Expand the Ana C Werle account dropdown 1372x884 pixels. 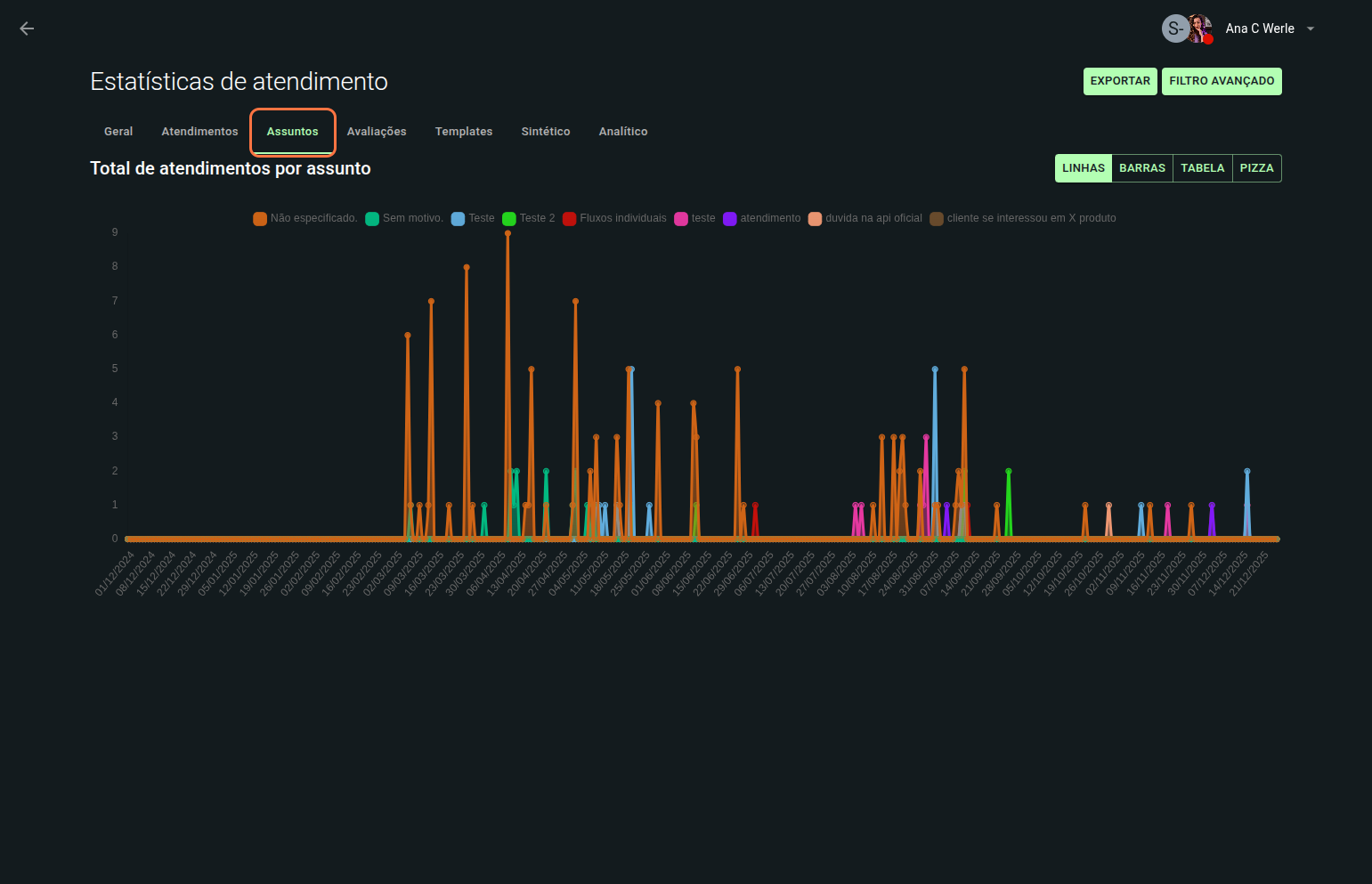(x=1310, y=28)
